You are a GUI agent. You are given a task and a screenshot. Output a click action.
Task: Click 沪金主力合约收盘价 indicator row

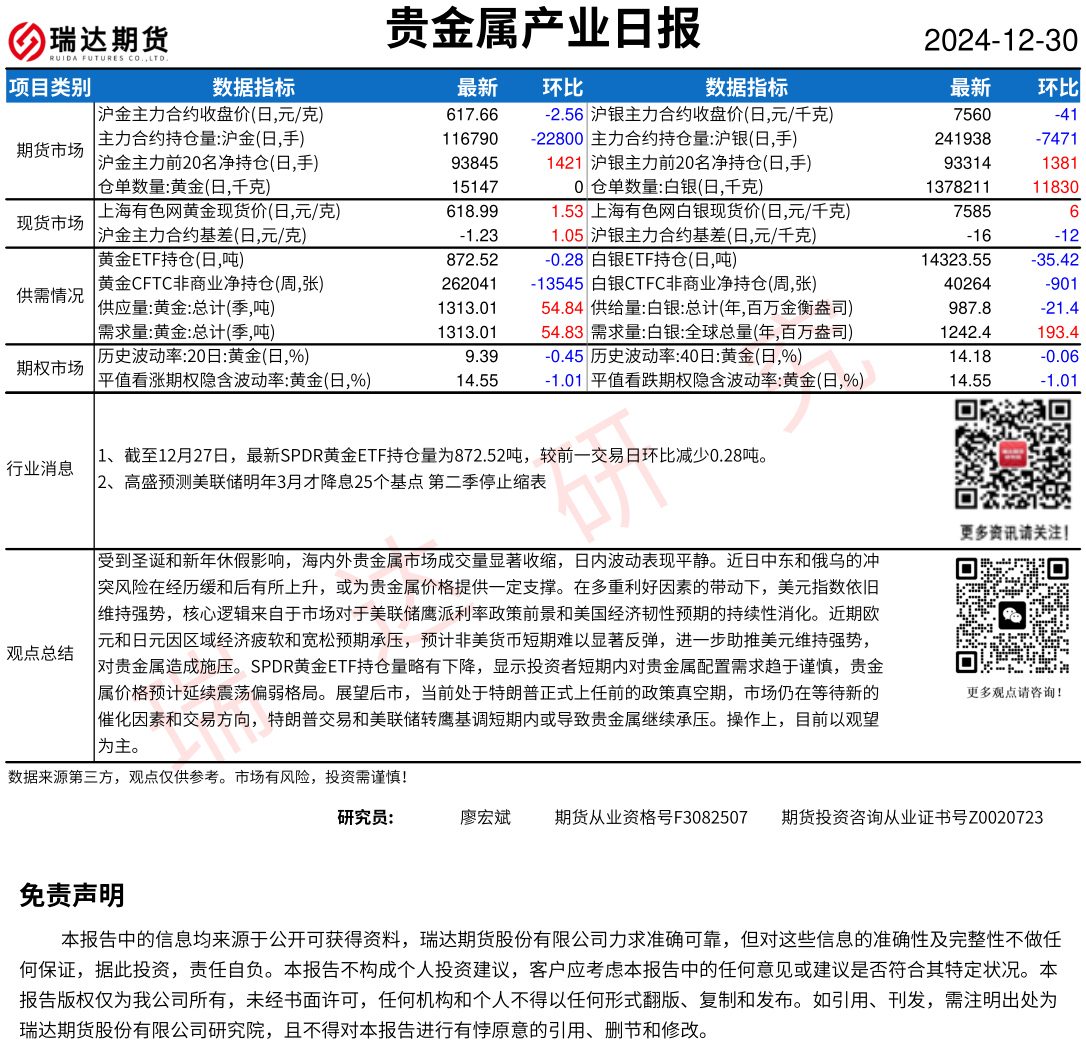(211, 114)
